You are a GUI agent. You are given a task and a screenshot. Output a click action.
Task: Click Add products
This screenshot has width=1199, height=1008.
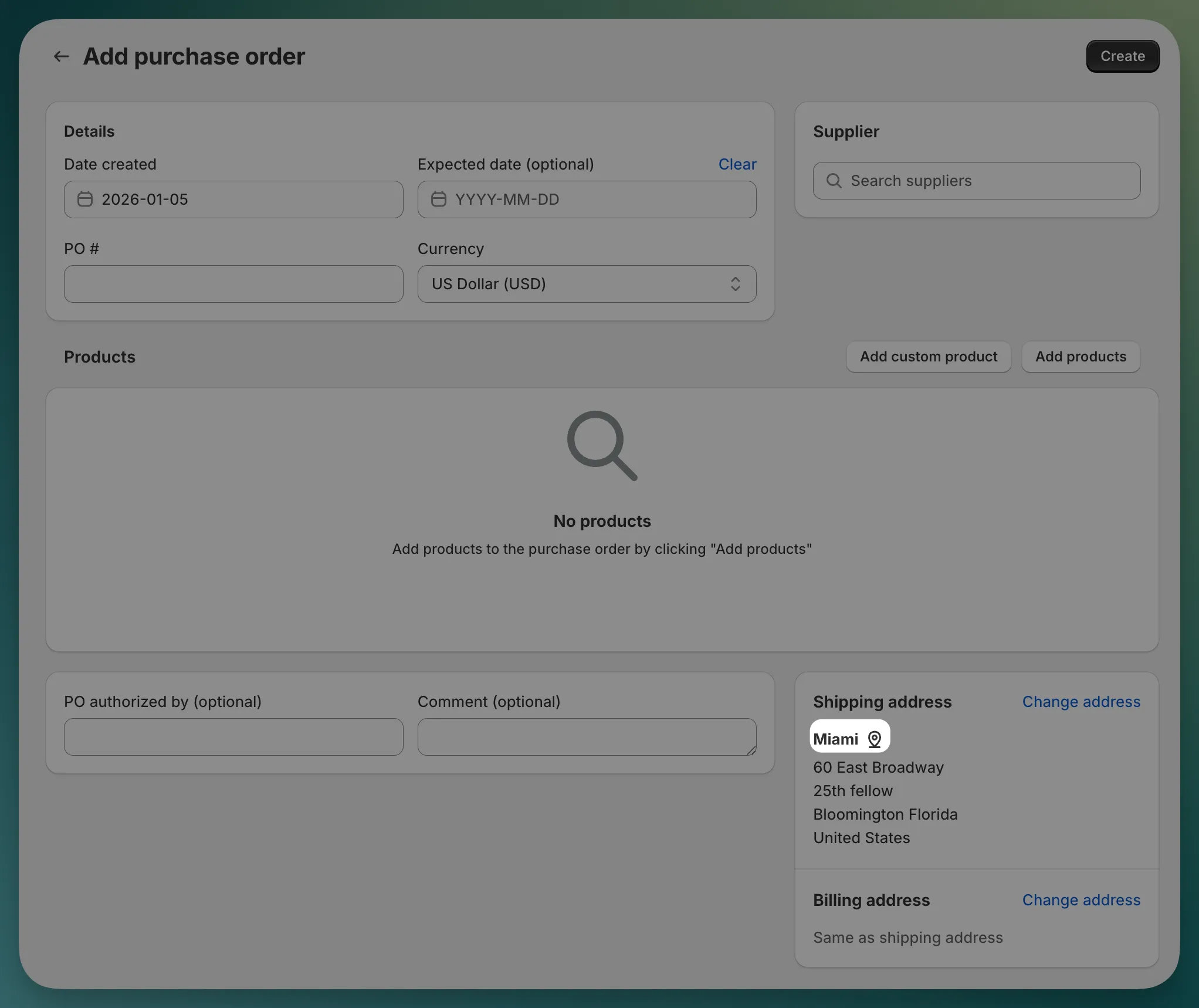point(1080,357)
